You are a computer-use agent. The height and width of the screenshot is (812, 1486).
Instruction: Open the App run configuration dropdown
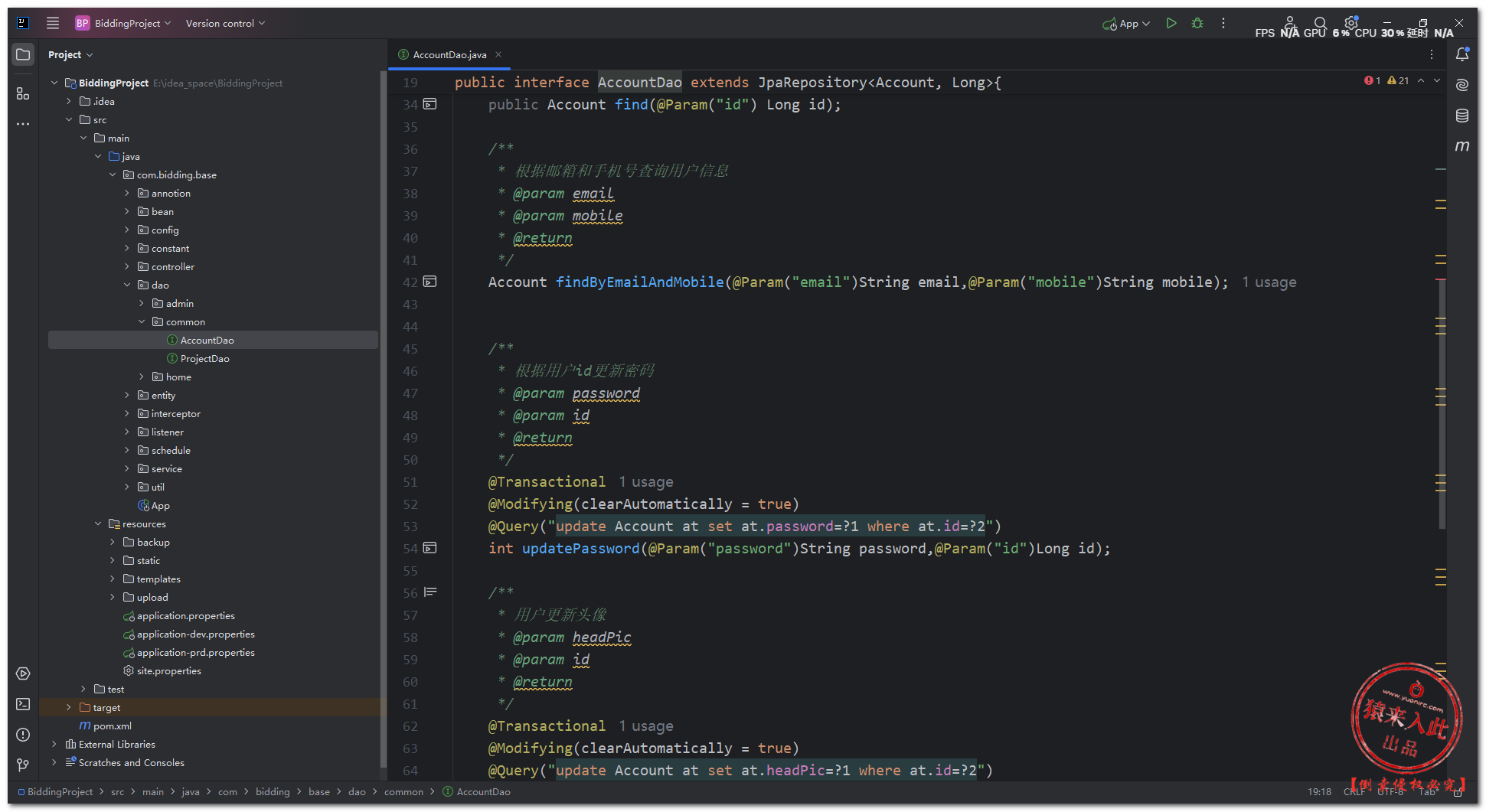(1127, 24)
